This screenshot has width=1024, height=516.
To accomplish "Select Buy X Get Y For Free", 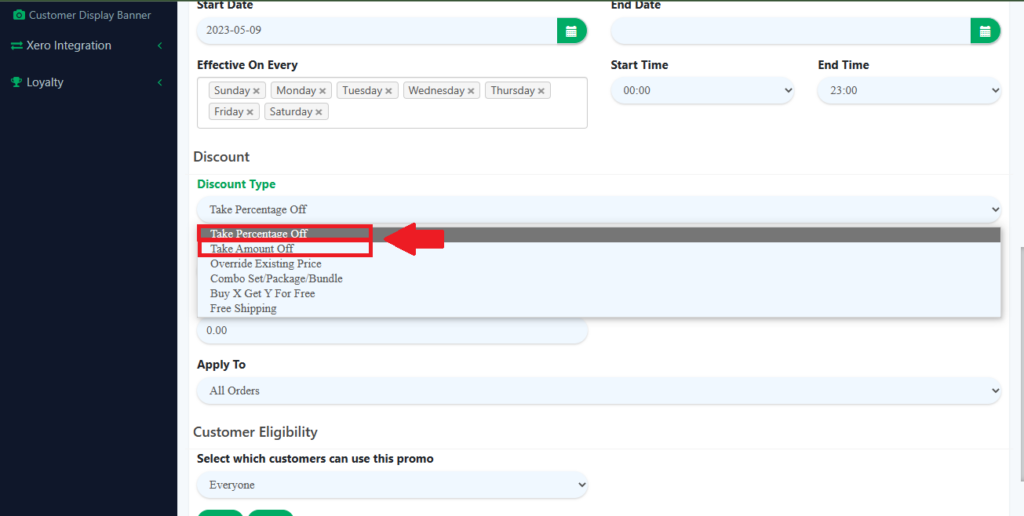I will pyautogui.click(x=262, y=294).
